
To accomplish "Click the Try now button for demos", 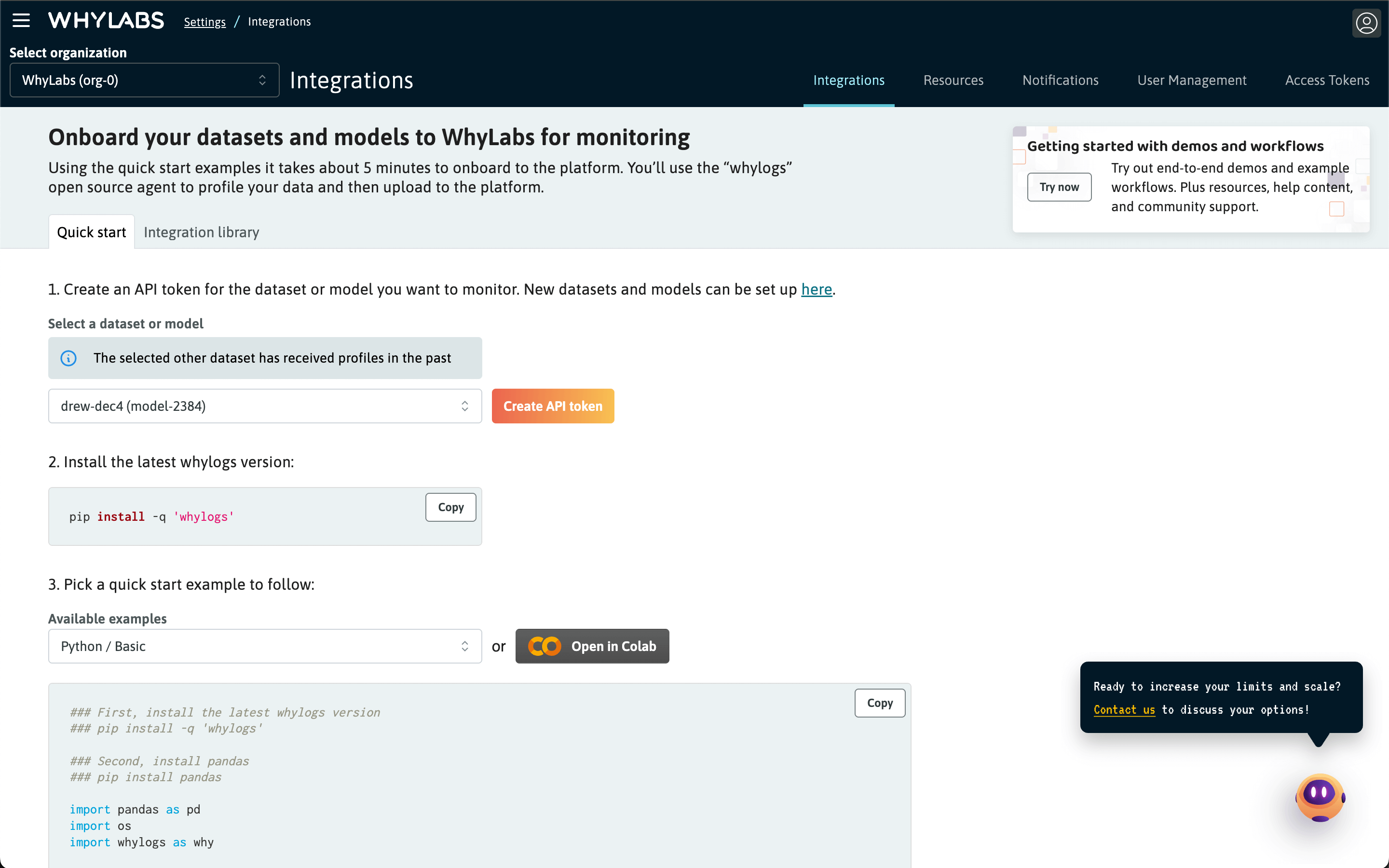I will point(1060,187).
